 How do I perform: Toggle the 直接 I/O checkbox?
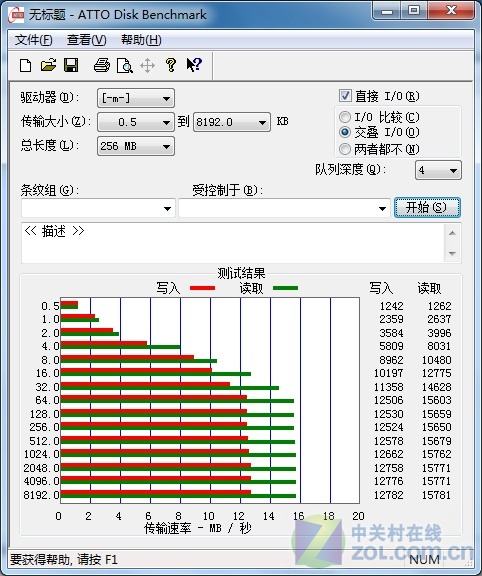(345, 96)
